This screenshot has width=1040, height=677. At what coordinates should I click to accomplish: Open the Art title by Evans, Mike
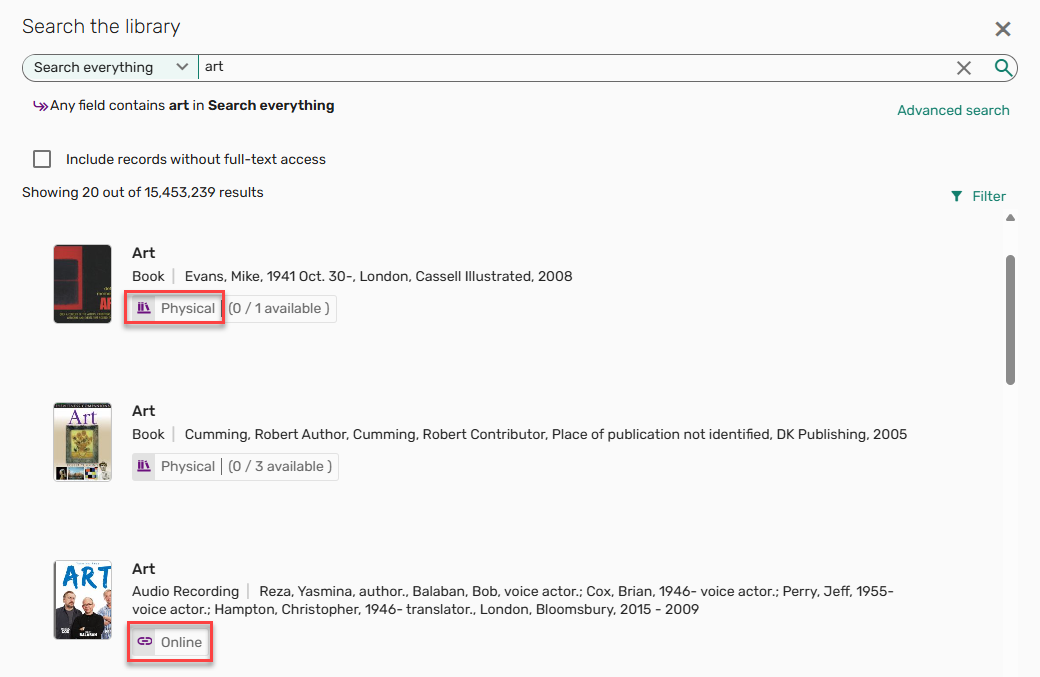(x=143, y=253)
